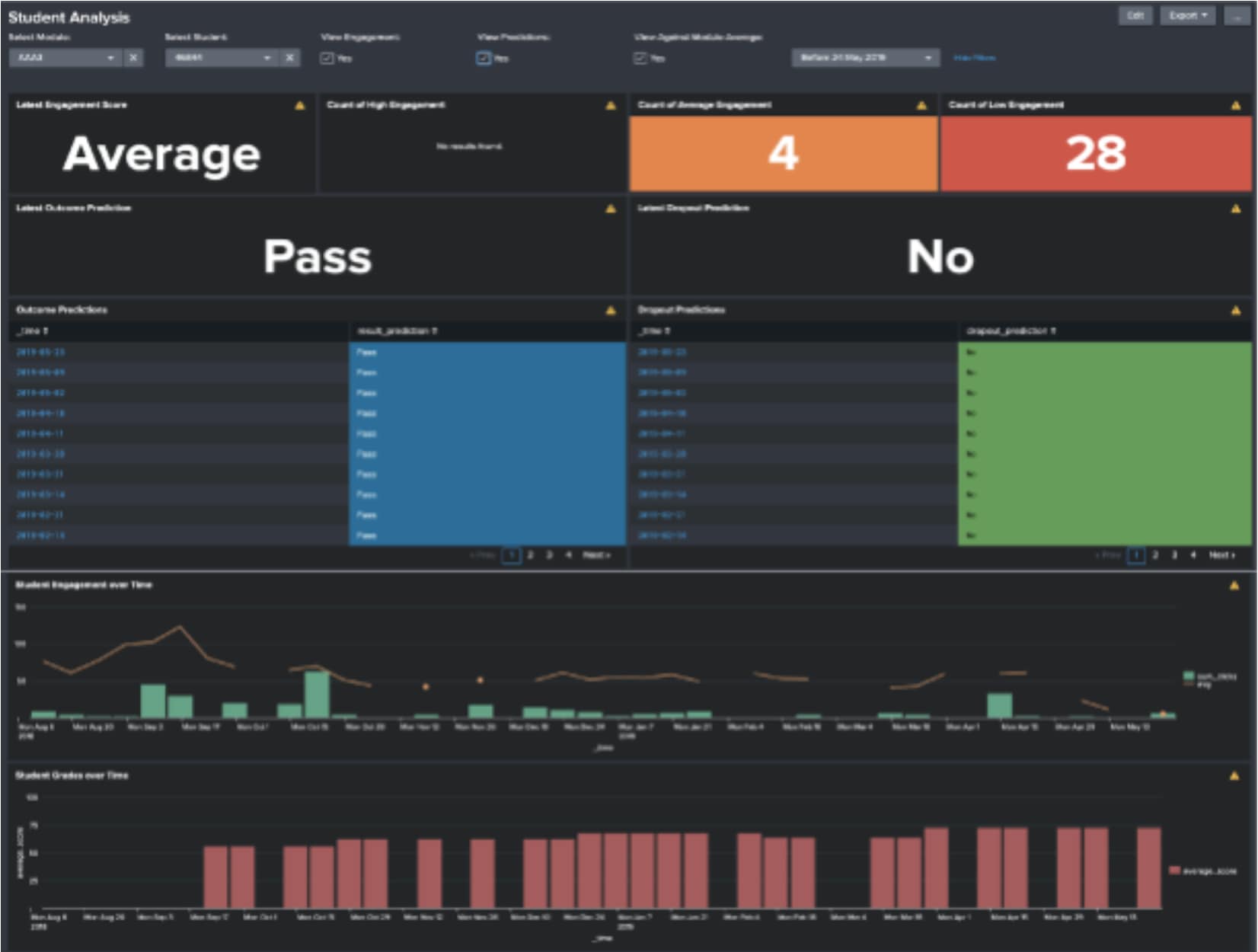Uncheck the View Engagement checkbox
This screenshot has width=1258, height=952.
pos(327,58)
